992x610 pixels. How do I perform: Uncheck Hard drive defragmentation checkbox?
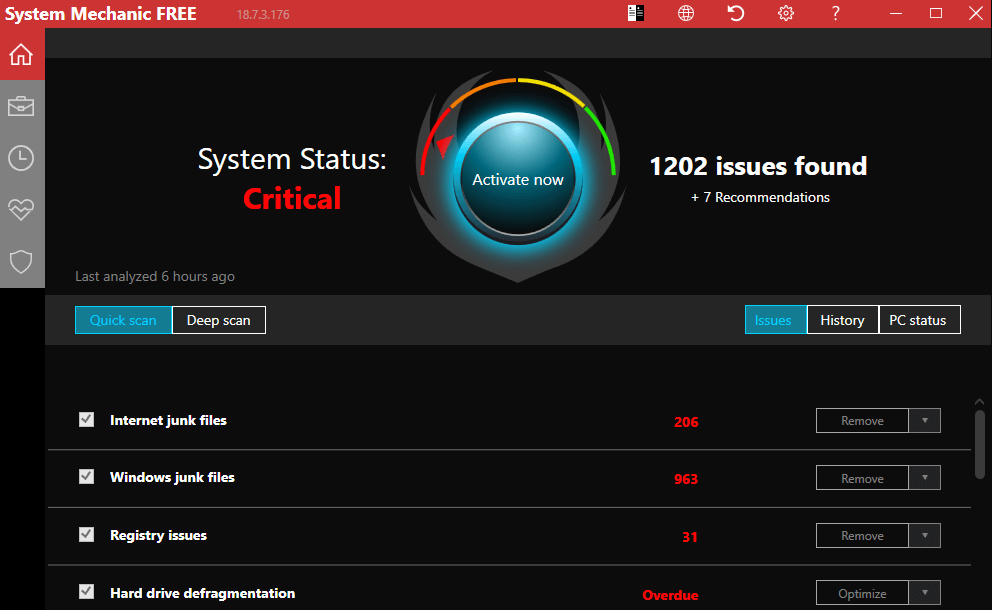click(87, 592)
